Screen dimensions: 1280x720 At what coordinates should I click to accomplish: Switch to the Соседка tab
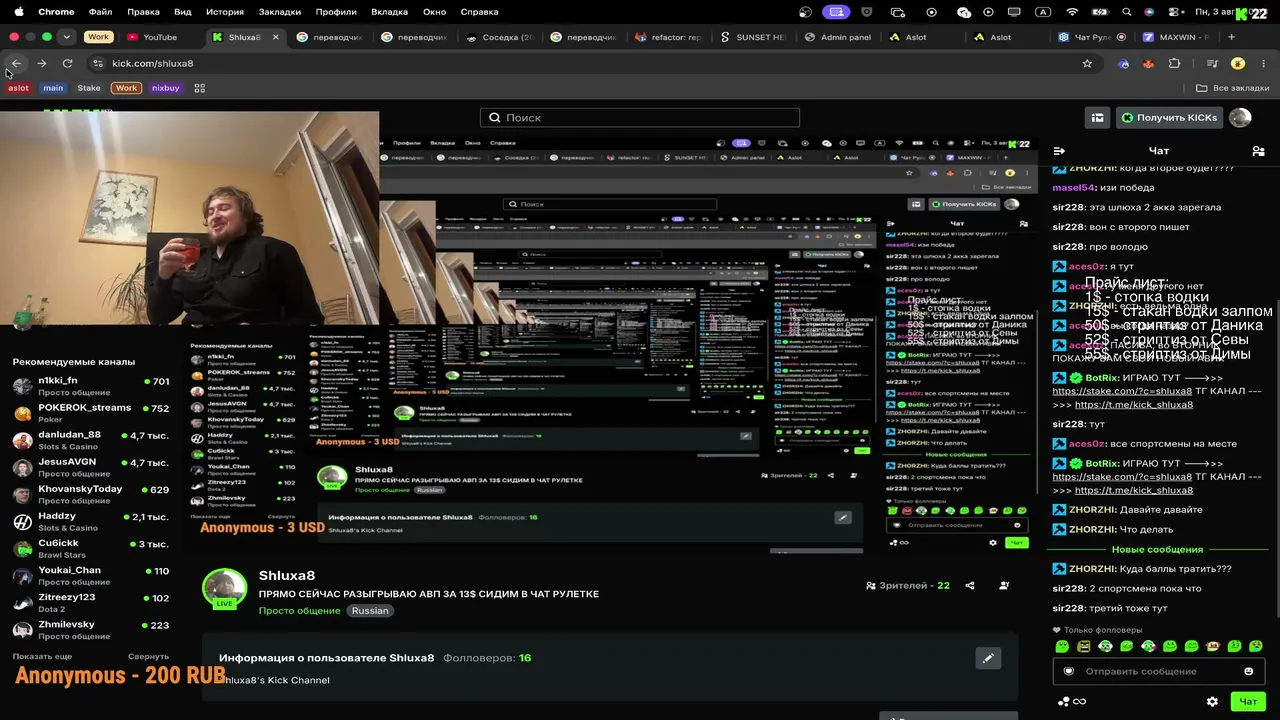click(x=500, y=37)
